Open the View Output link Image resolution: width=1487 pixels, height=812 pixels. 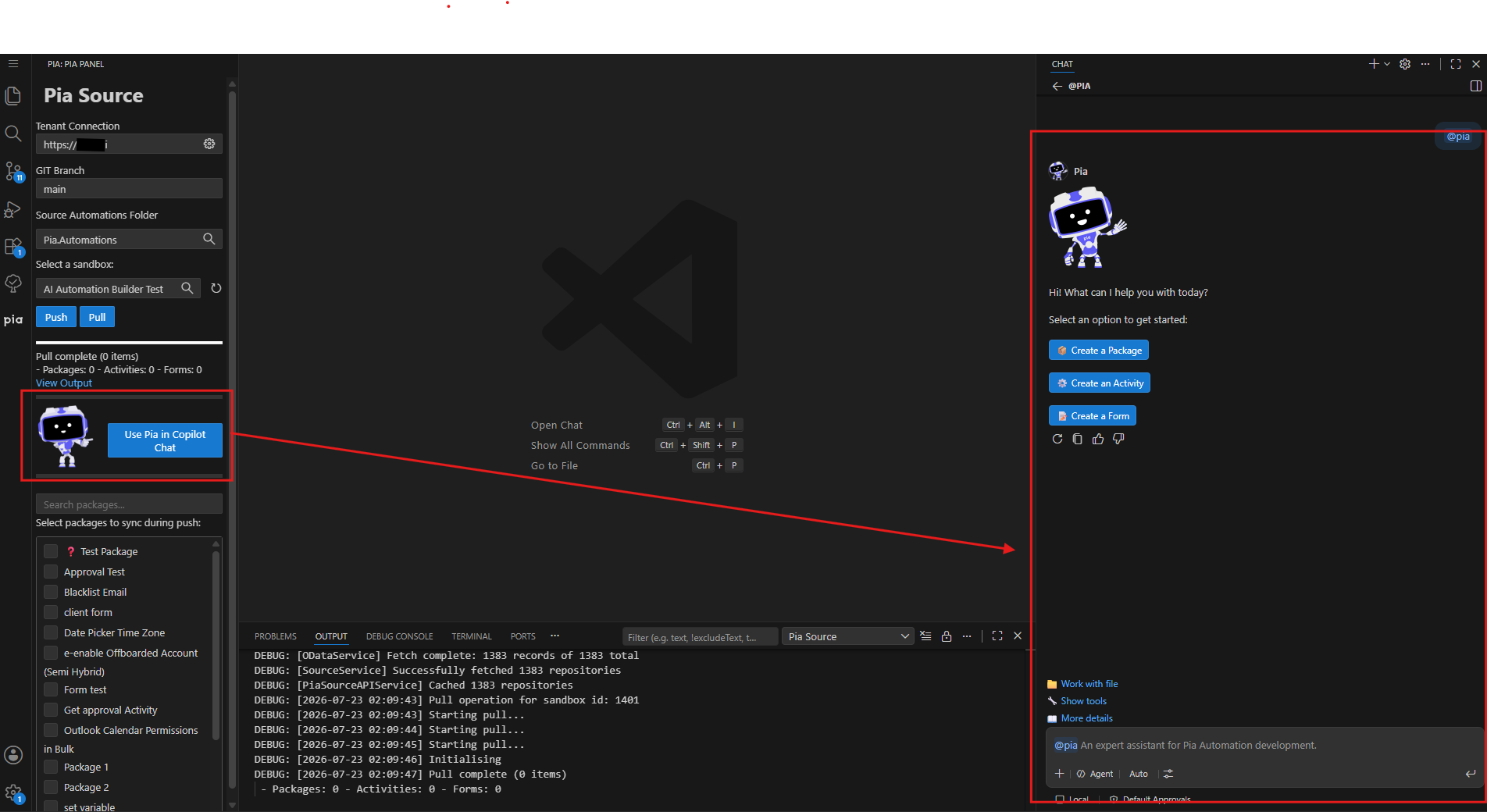pyautogui.click(x=64, y=383)
